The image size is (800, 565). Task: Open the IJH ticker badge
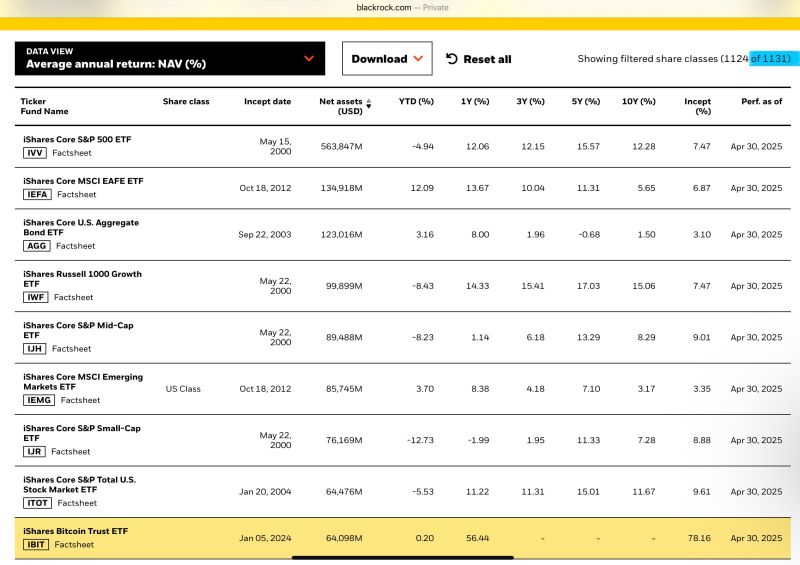(x=35, y=349)
